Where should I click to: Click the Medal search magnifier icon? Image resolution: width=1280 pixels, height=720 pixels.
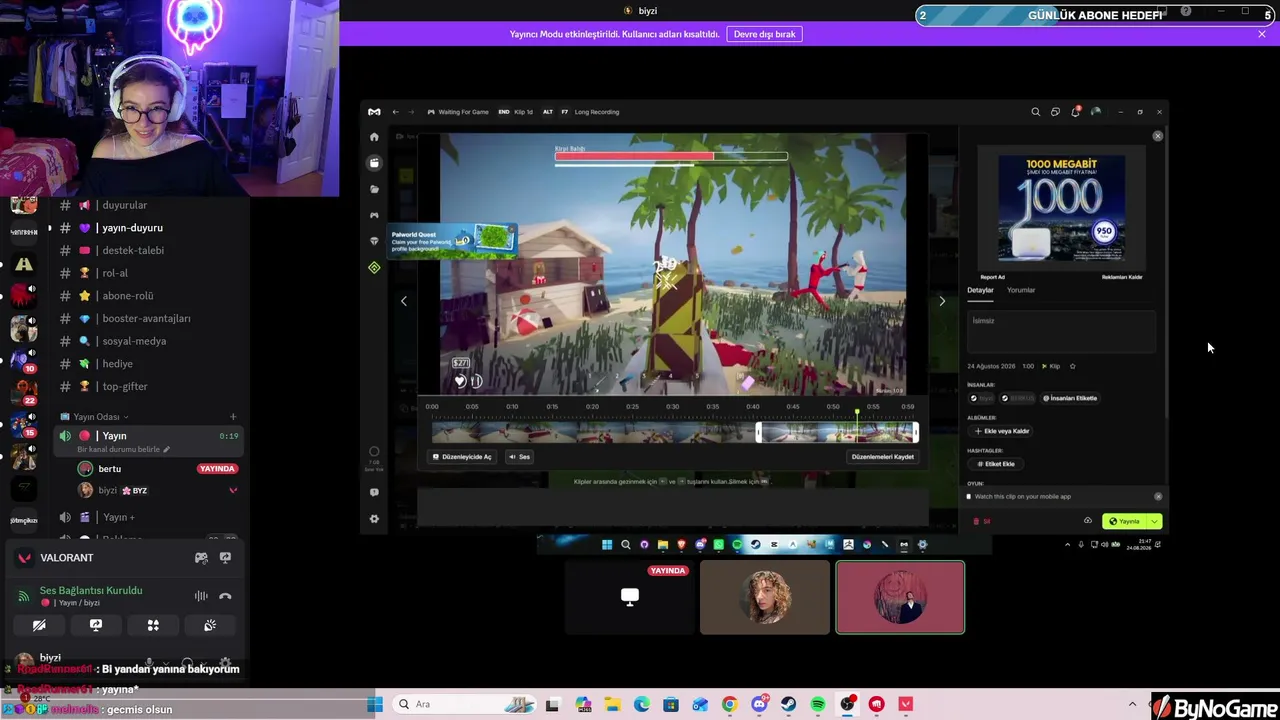(x=1035, y=112)
